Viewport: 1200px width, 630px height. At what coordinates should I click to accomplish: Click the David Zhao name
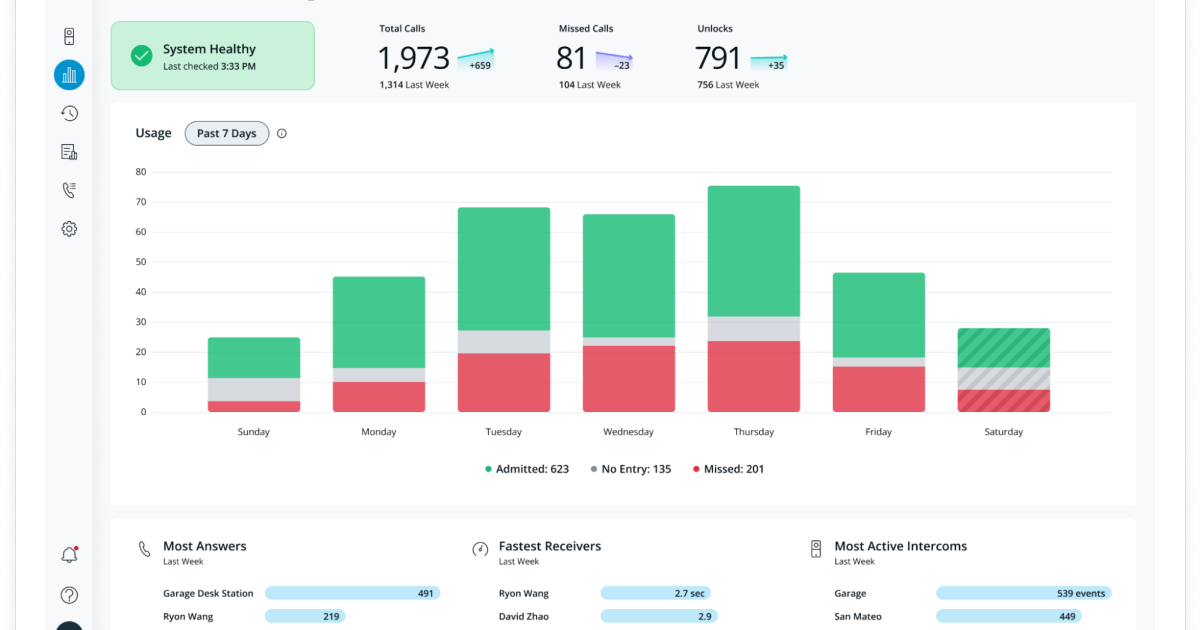coord(524,617)
